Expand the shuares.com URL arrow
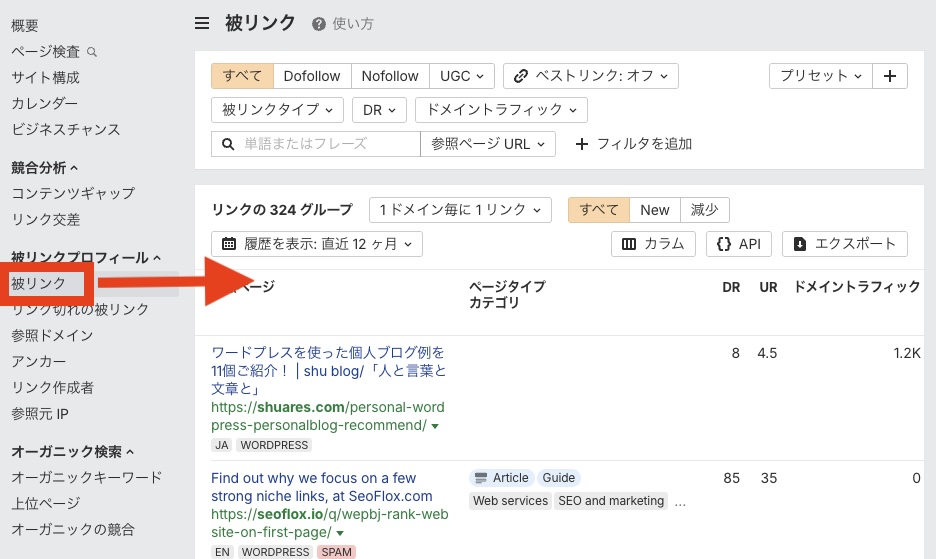Viewport: 936px width, 559px height. [435, 426]
